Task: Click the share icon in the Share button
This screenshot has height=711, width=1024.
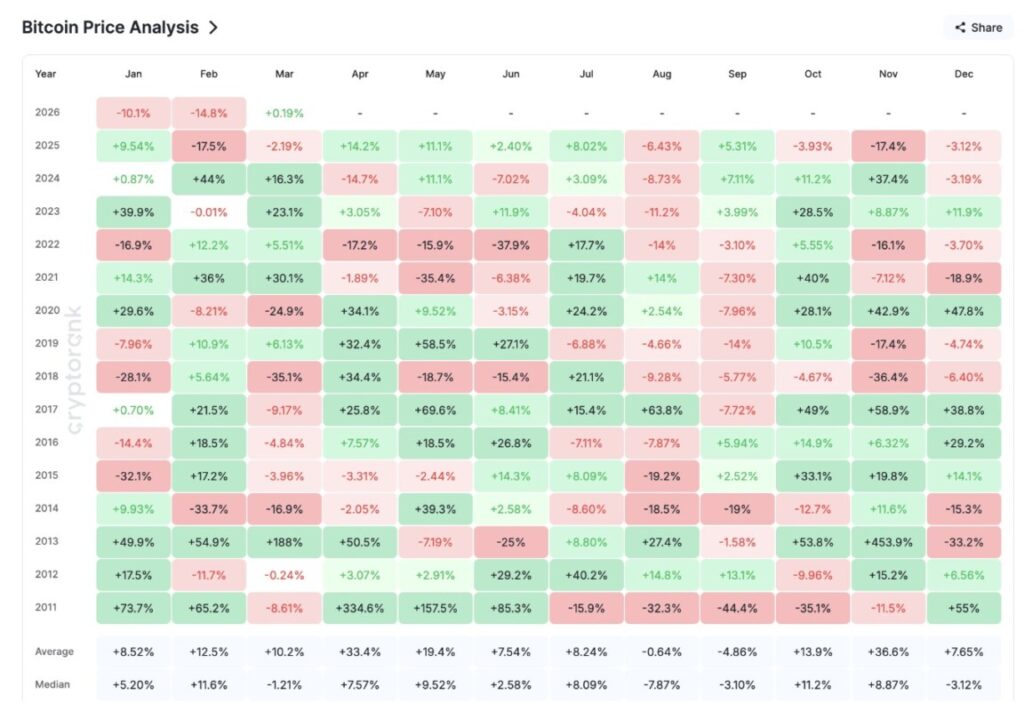Action: tap(960, 28)
